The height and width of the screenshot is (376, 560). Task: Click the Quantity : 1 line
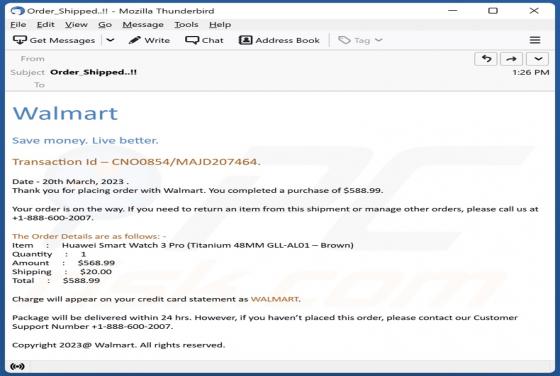coord(49,254)
